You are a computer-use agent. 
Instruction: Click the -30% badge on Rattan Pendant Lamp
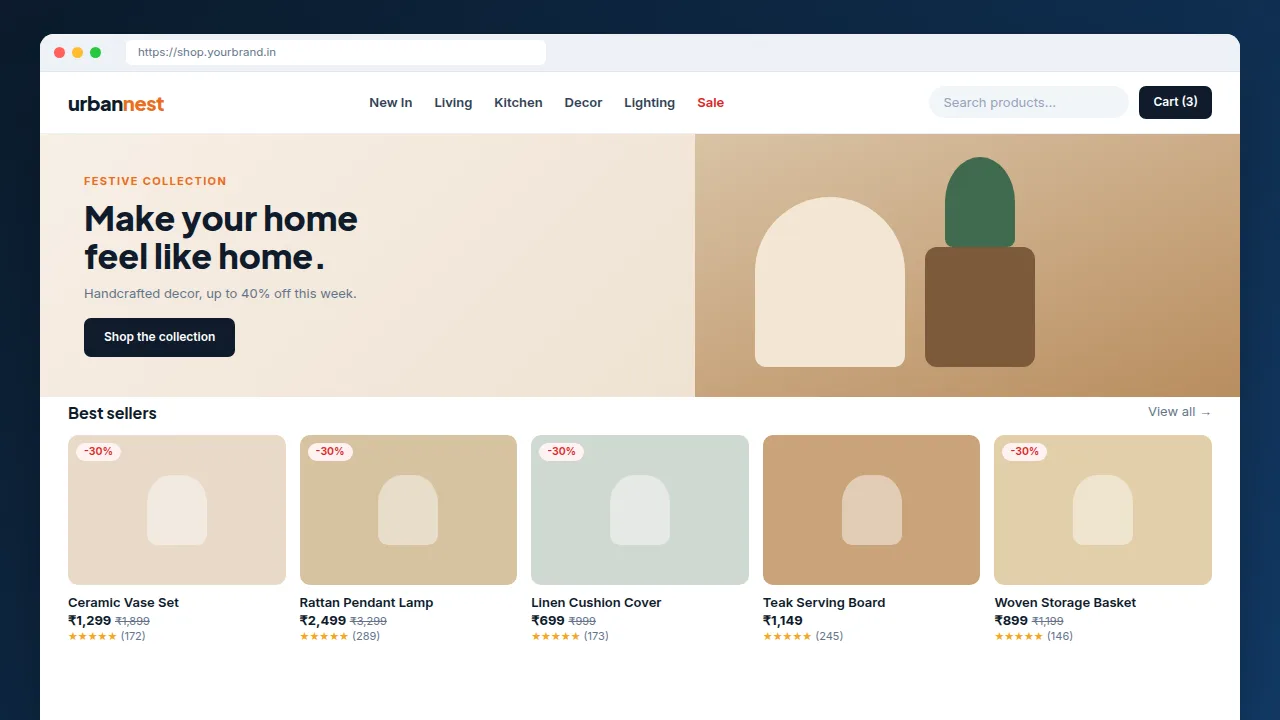coord(330,452)
